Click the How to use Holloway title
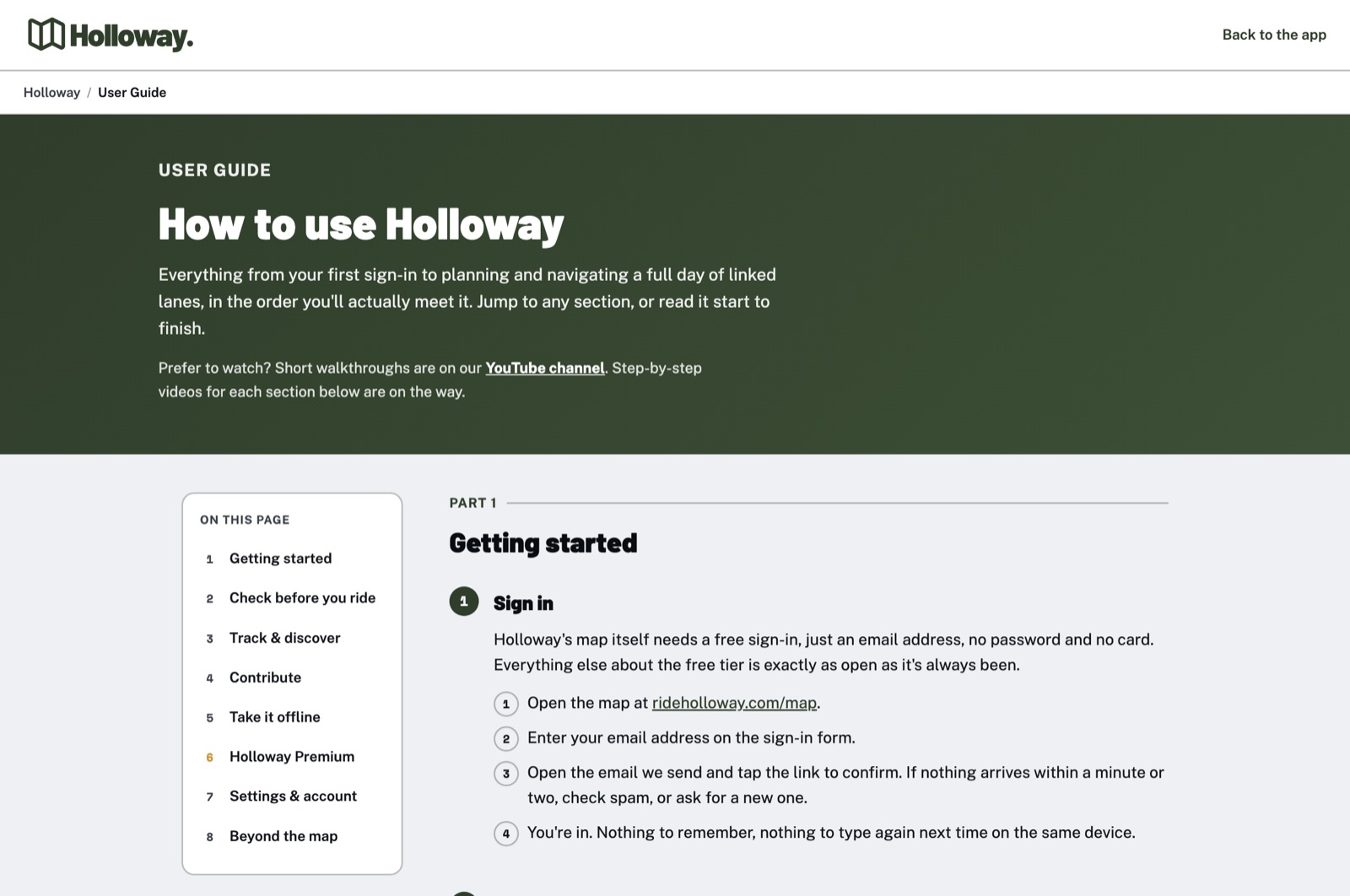 click(x=361, y=224)
